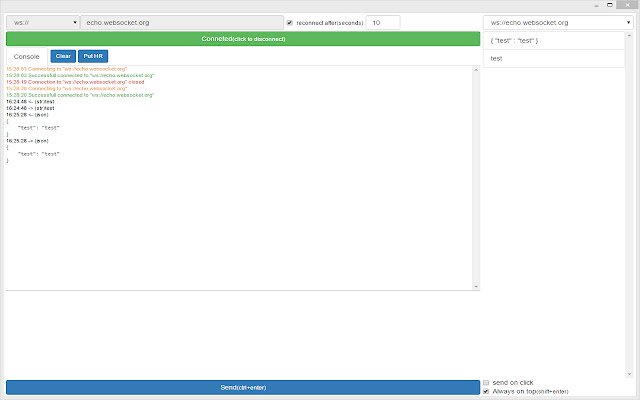Image resolution: width=640 pixels, height=400 pixels.
Task: Click the console scrollbar down arrow
Action: tap(476, 287)
